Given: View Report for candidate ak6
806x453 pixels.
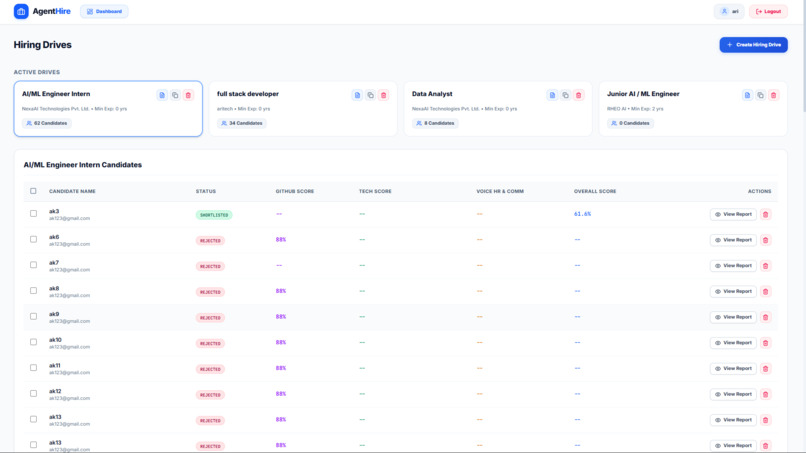Looking at the screenshot, I should 733,240.
